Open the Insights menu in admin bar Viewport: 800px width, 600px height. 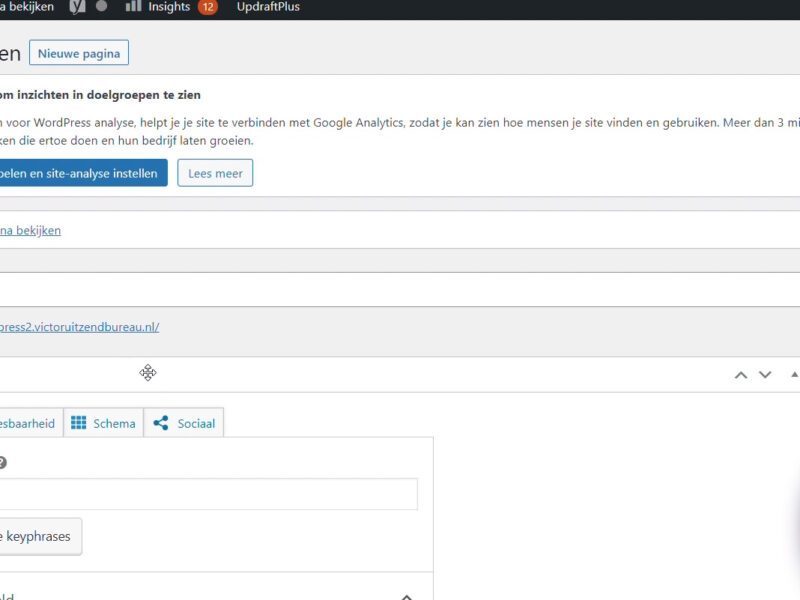[x=169, y=7]
